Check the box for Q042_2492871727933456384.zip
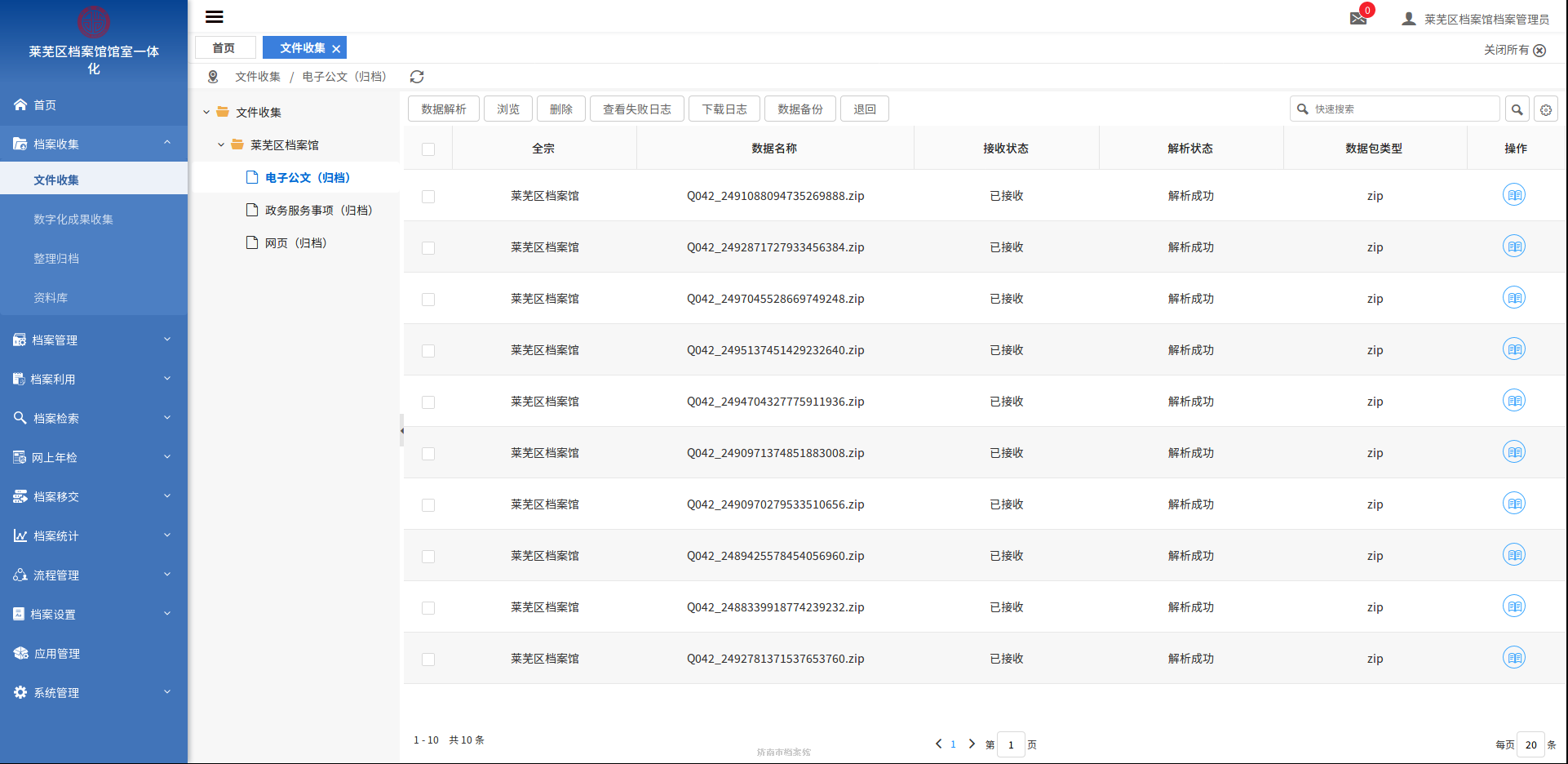 [428, 248]
